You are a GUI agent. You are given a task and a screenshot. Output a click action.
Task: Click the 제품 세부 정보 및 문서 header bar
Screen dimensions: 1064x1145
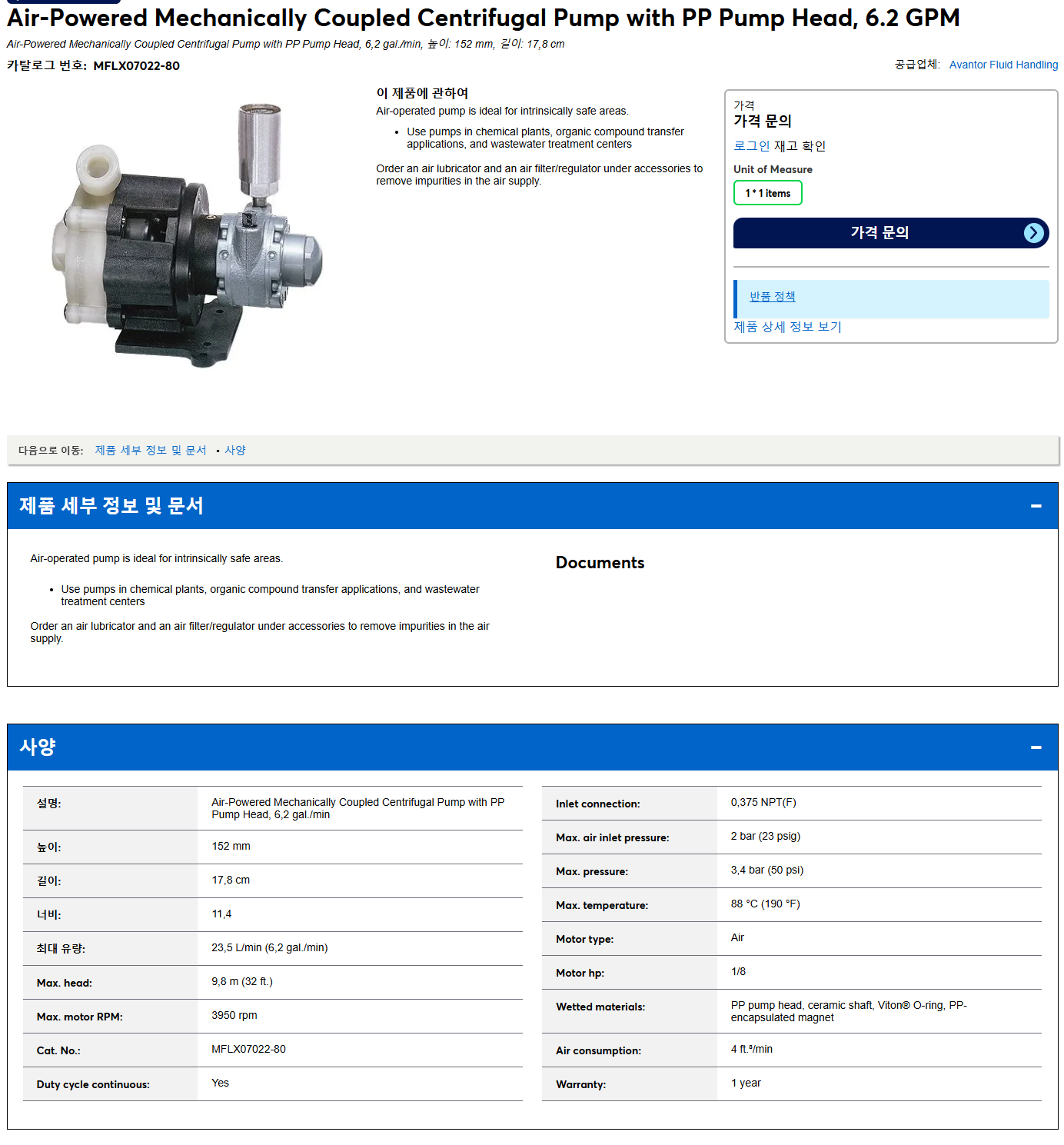coord(532,506)
